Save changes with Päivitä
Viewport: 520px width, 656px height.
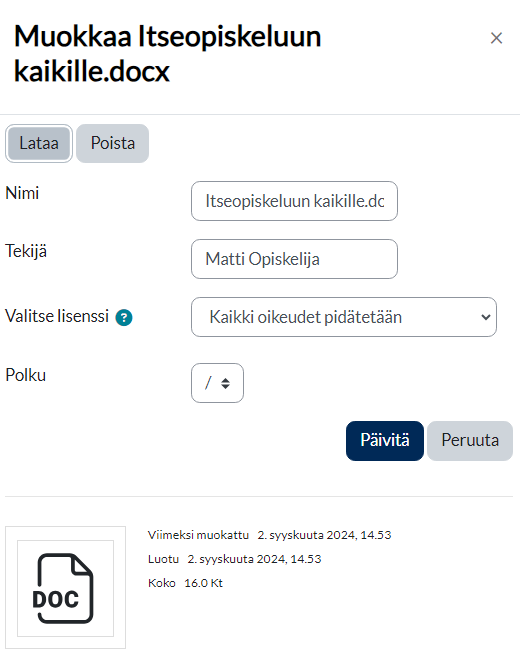click(384, 441)
